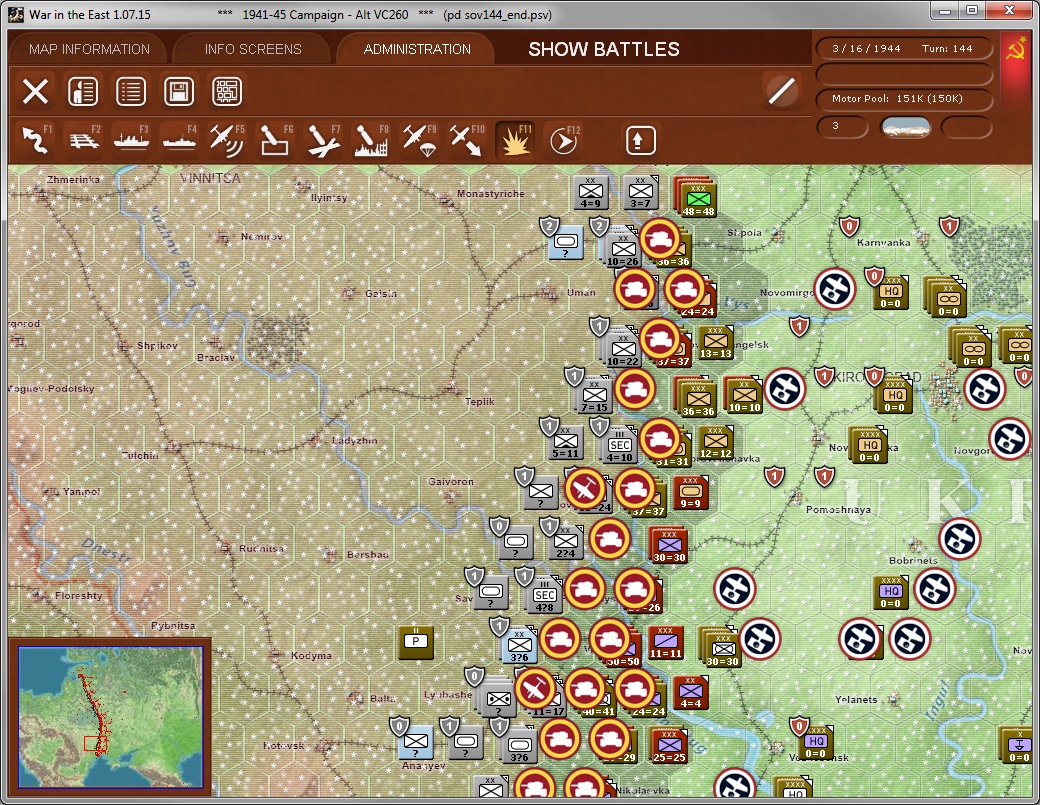The width and height of the screenshot is (1040, 805).
Task: Select the German 5=11 infantry counter
Action: point(565,442)
